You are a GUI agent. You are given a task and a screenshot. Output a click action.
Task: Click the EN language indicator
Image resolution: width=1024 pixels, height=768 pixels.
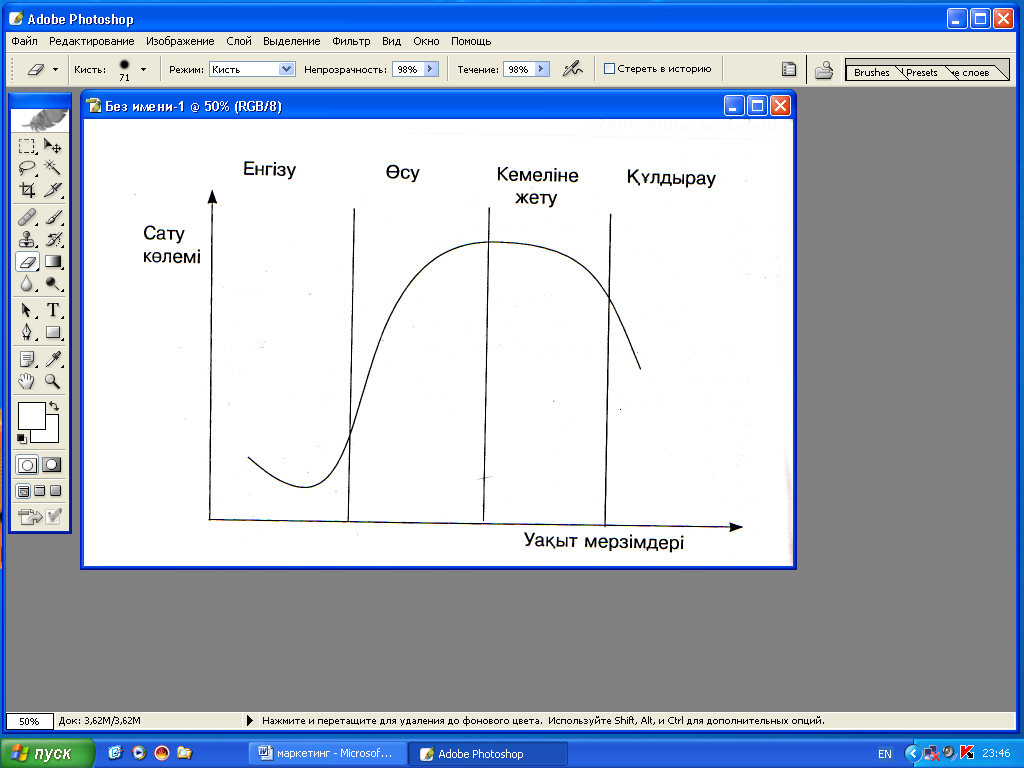coord(885,754)
